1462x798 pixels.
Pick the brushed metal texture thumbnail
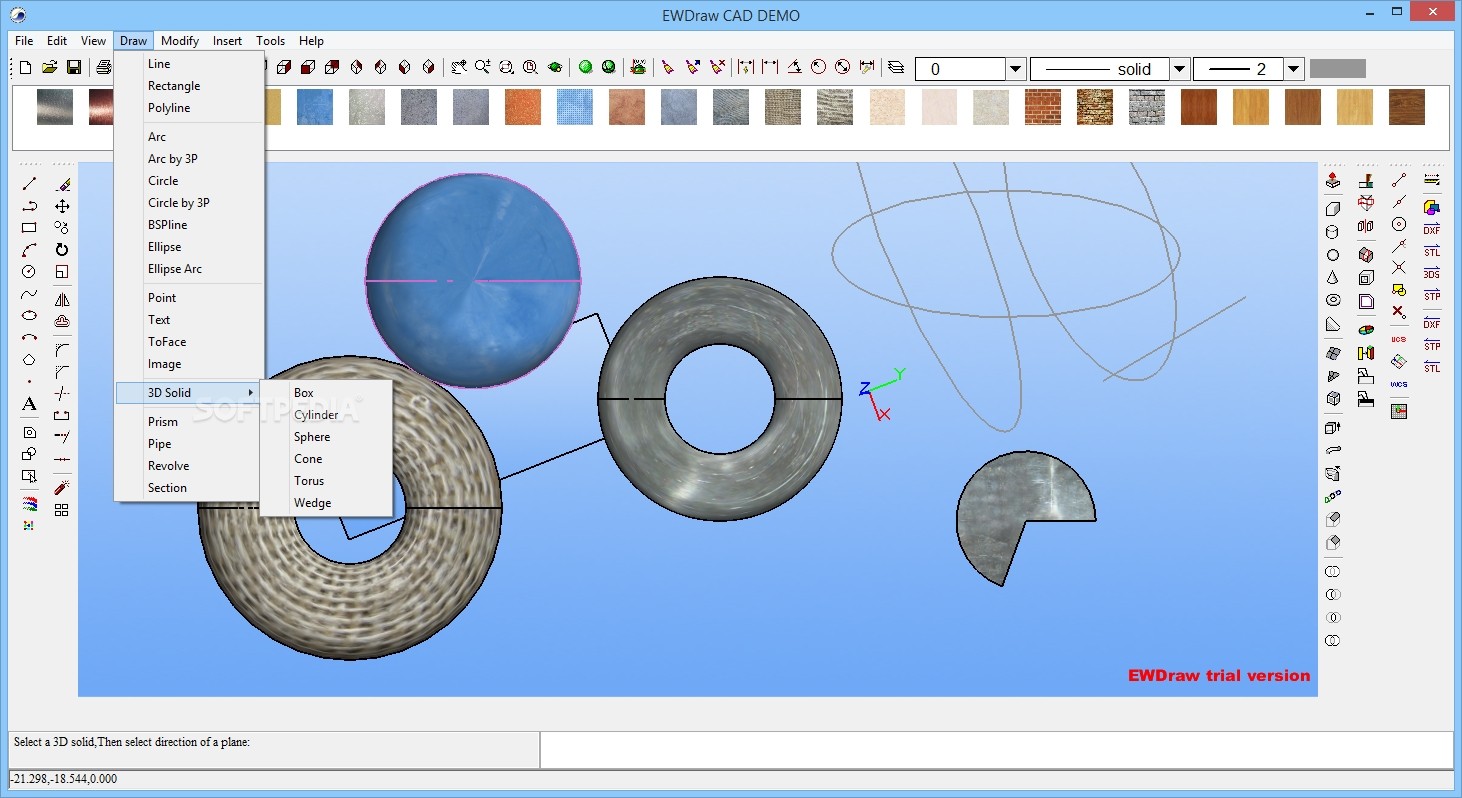55,107
